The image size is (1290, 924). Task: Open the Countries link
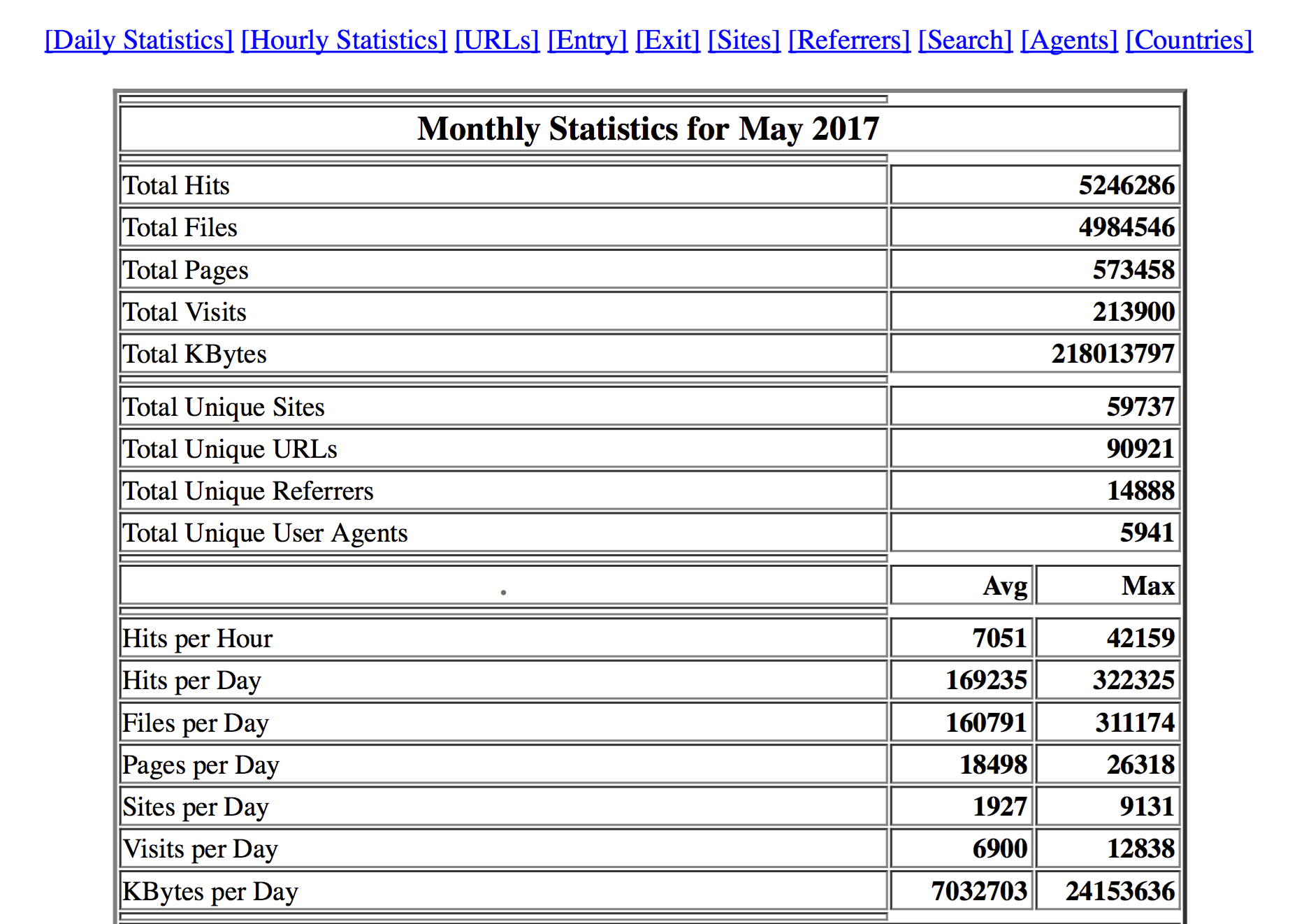tap(1189, 41)
